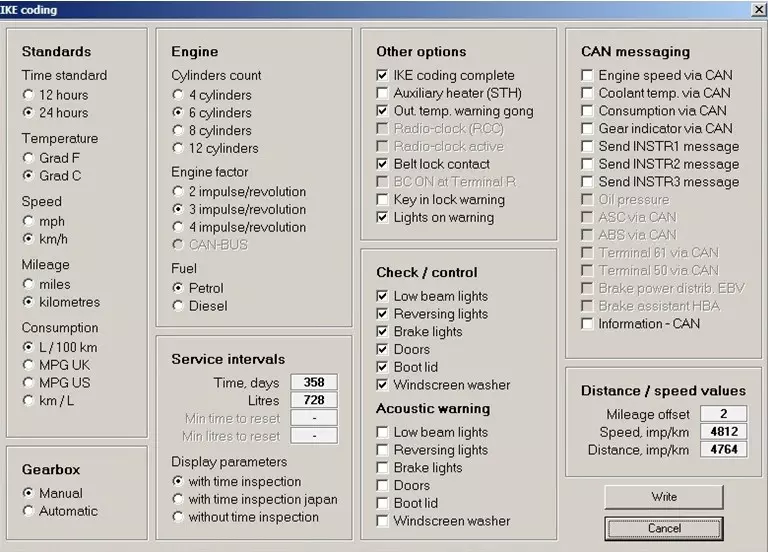
Task: Check Engine speed via CAN
Action: point(588,75)
